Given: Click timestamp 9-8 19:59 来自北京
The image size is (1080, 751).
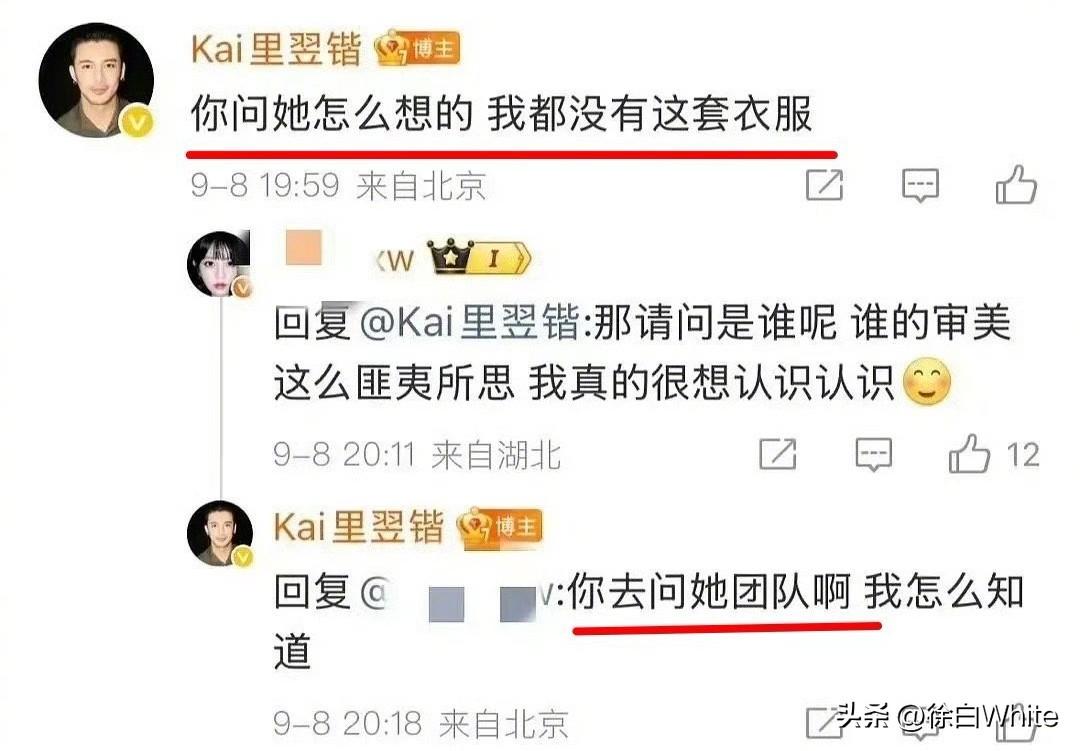Looking at the screenshot, I should coord(339,185).
